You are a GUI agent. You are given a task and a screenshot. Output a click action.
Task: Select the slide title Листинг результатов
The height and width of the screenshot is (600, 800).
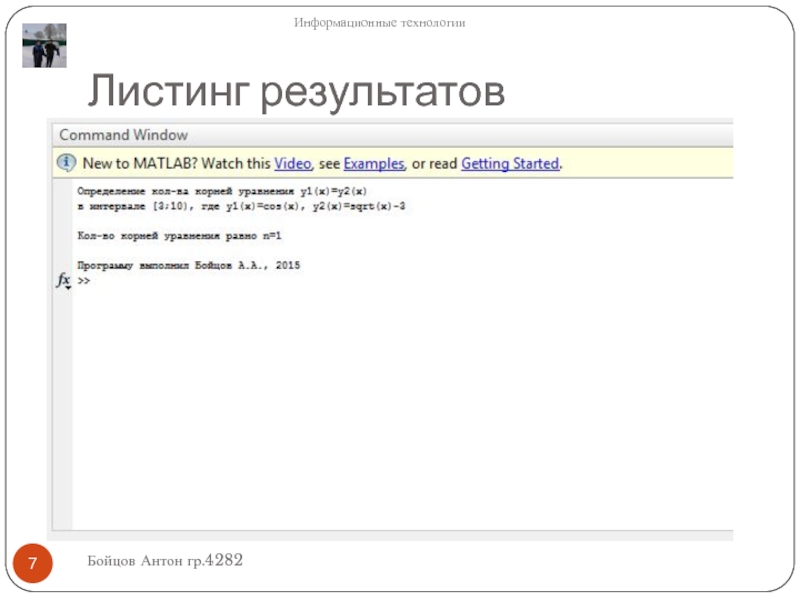tap(296, 92)
